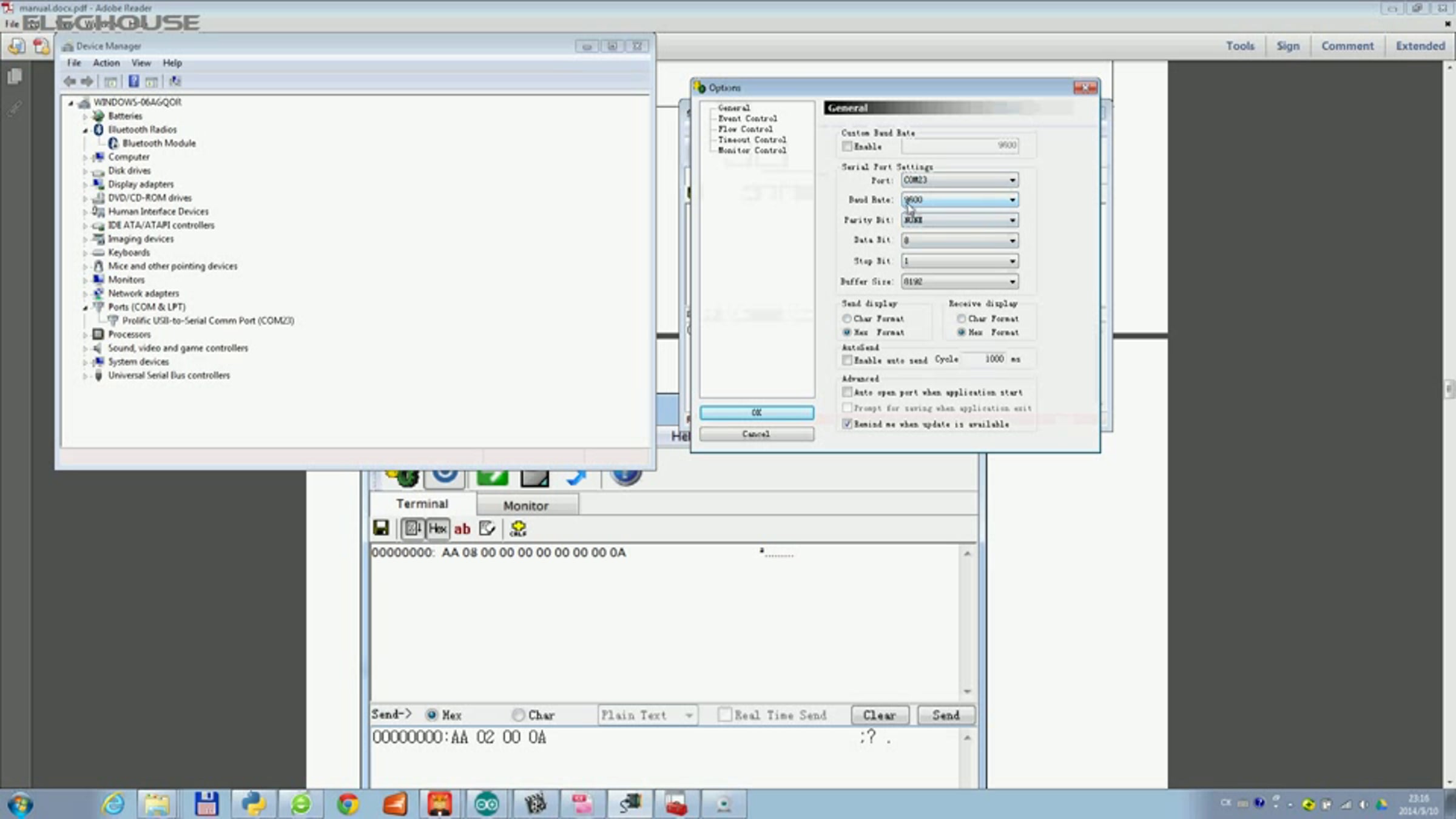Click Scan for hardware changes toolbar icon
1456x819 pixels.
coord(175,81)
